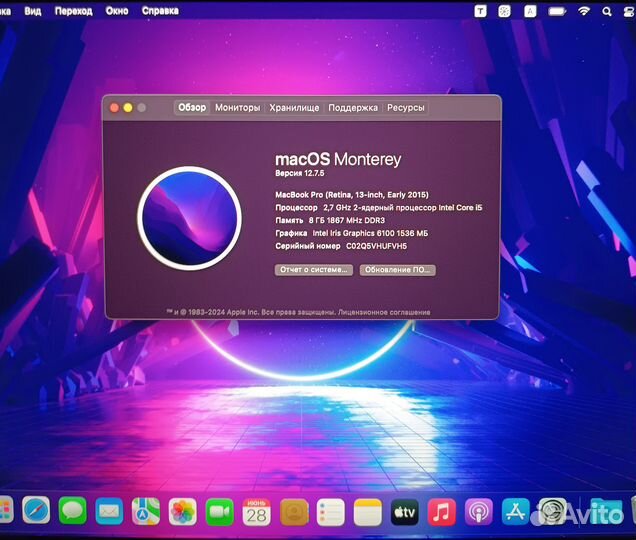Open System Preferences gear in Dock
636x540 pixels.
point(552,511)
